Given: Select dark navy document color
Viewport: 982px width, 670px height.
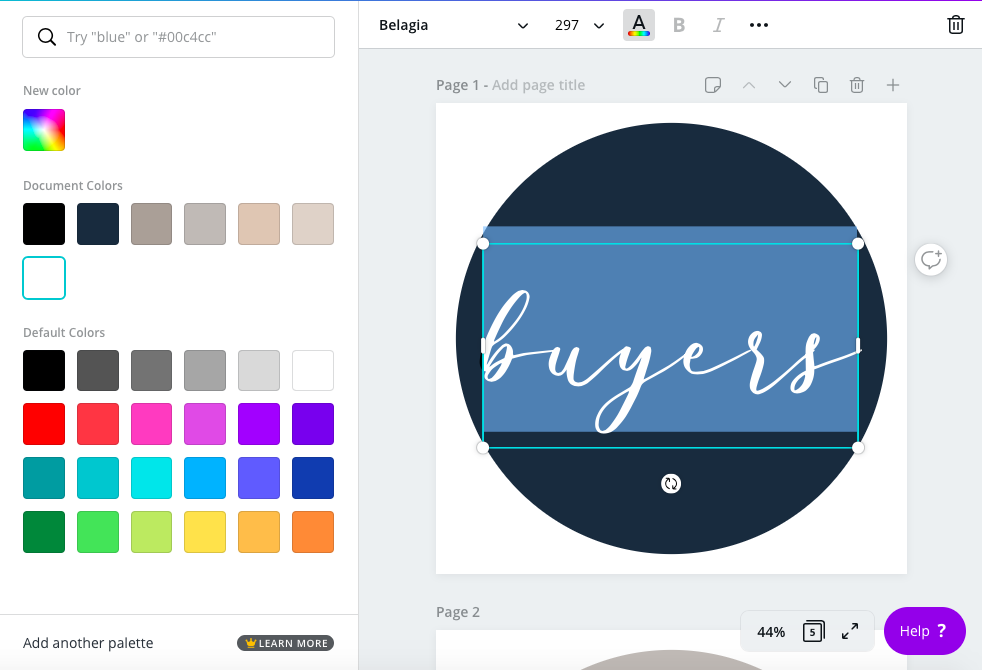Looking at the screenshot, I should 98,224.
